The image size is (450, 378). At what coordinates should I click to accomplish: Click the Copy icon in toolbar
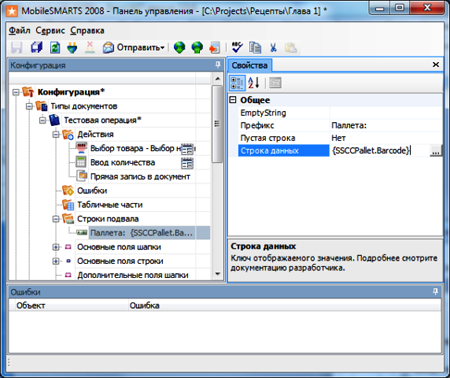point(255,48)
